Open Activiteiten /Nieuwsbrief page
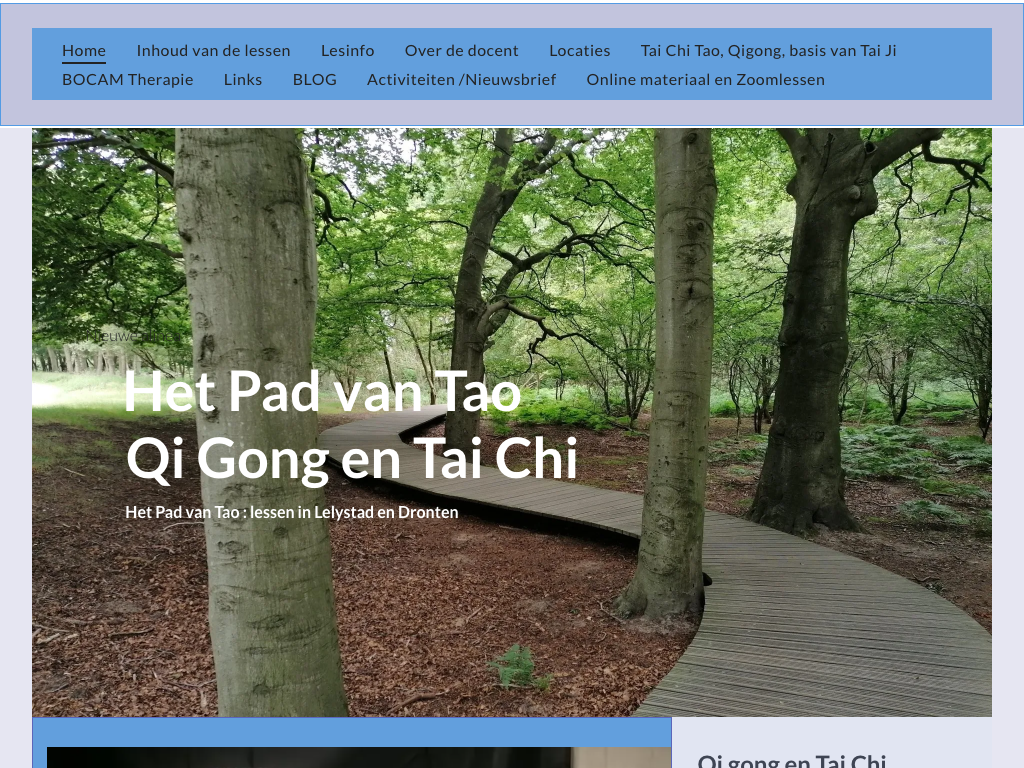 (461, 79)
